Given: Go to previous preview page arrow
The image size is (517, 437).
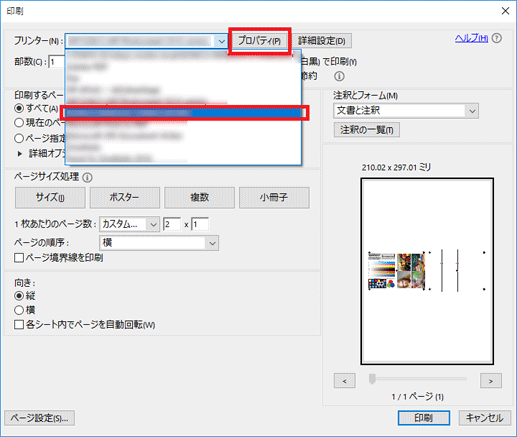Looking at the screenshot, I should click(x=345, y=381).
